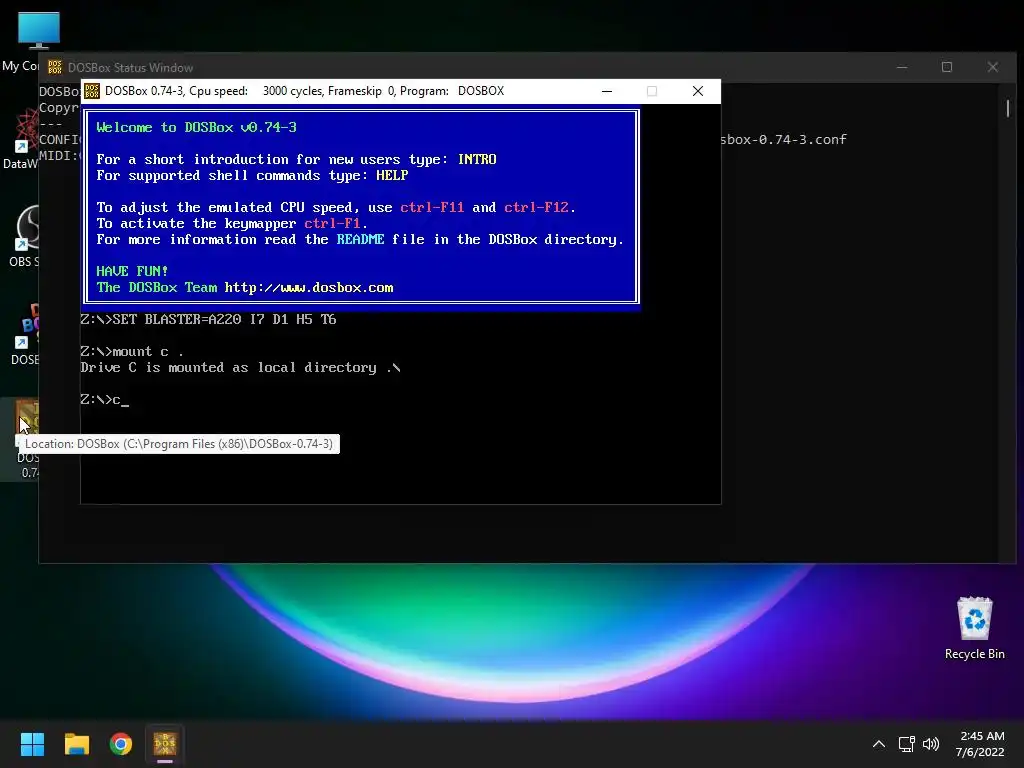This screenshot has height=768, width=1024.
Task: Open the Windows Start menu
Action: pos(32,744)
